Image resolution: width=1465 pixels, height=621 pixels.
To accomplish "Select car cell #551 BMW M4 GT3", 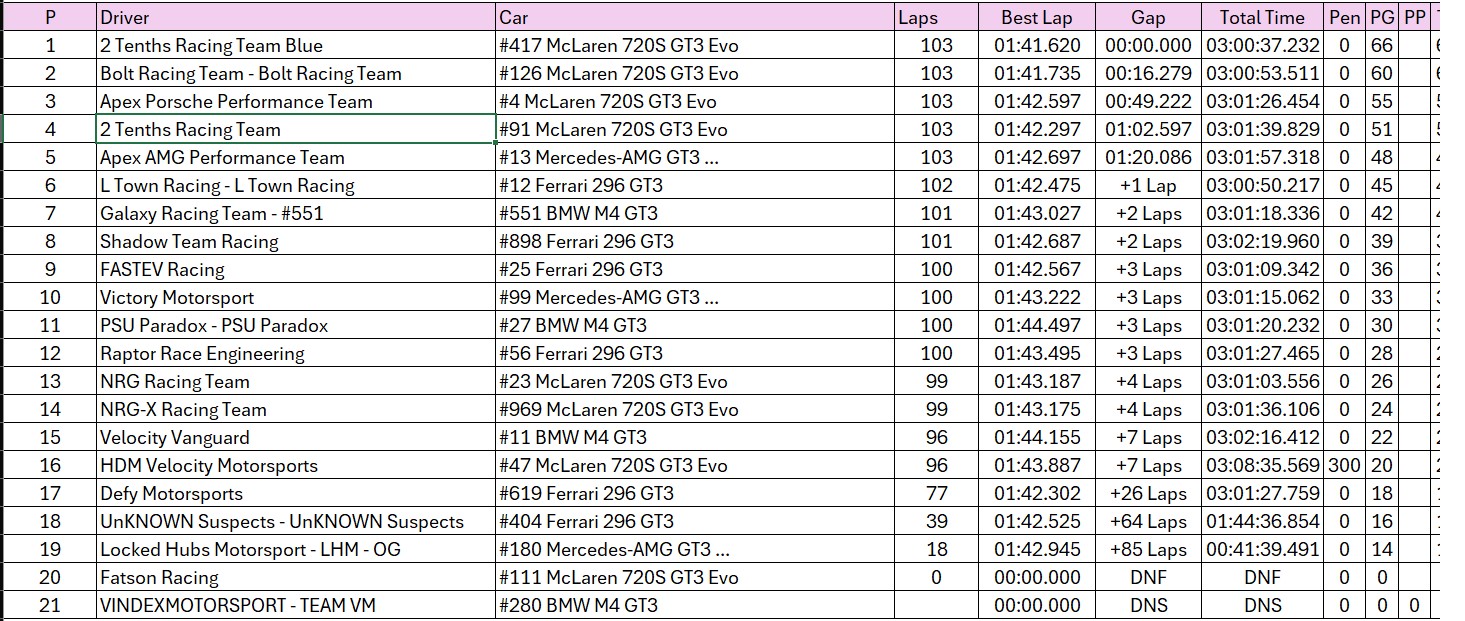I will [x=695, y=213].
